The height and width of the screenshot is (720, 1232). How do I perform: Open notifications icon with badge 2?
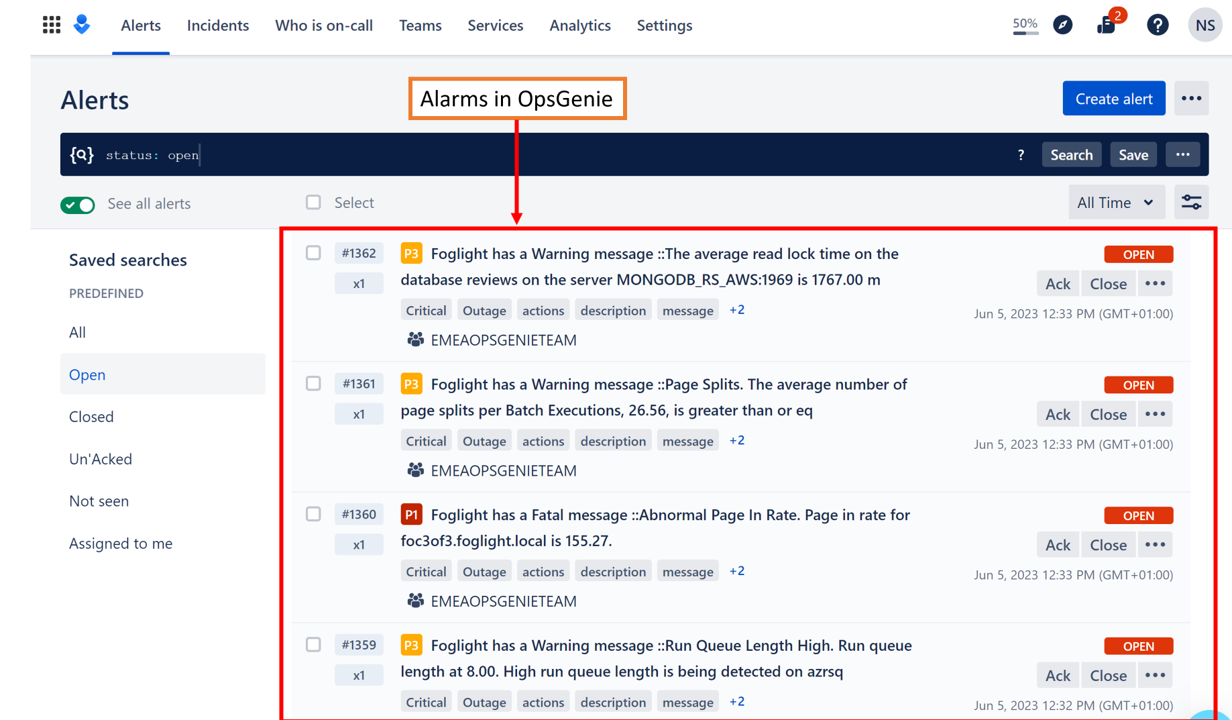[x=1107, y=25]
